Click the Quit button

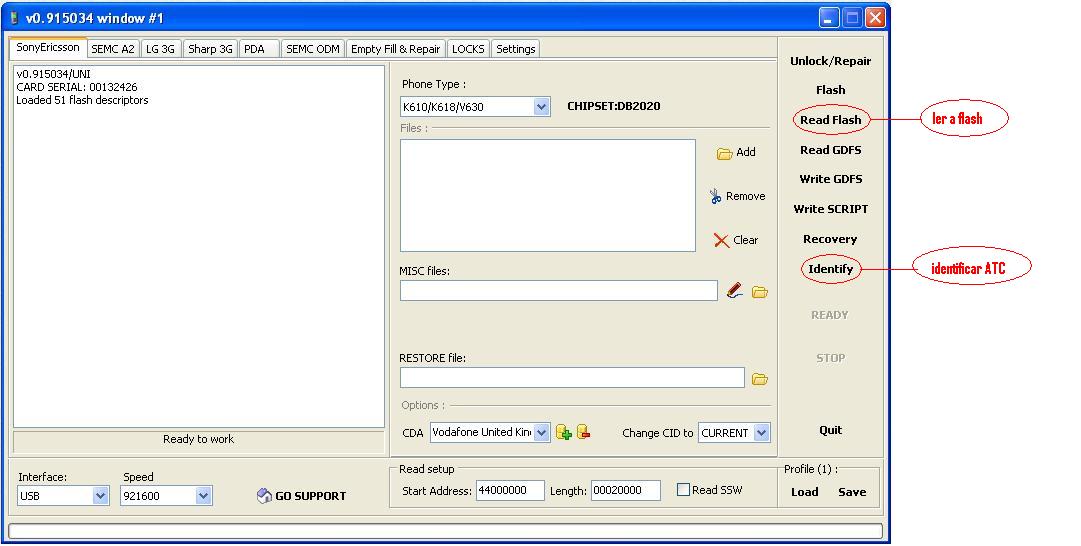point(830,430)
